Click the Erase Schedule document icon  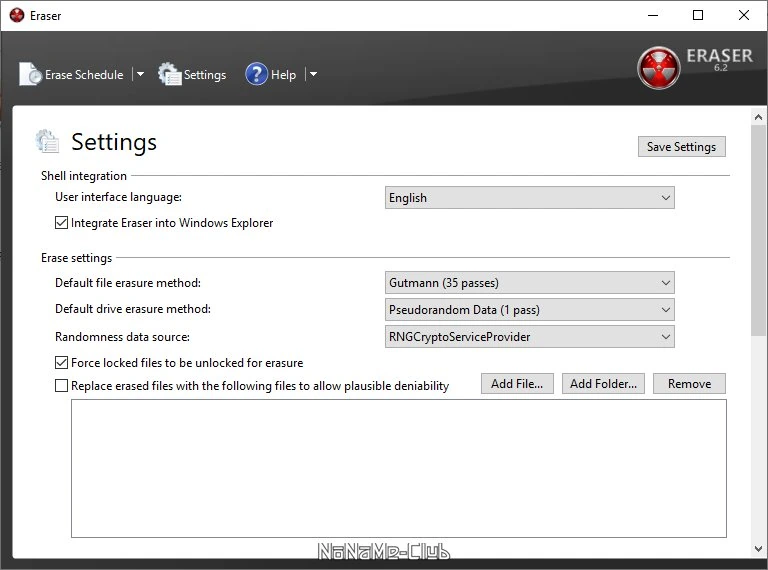[x=30, y=74]
